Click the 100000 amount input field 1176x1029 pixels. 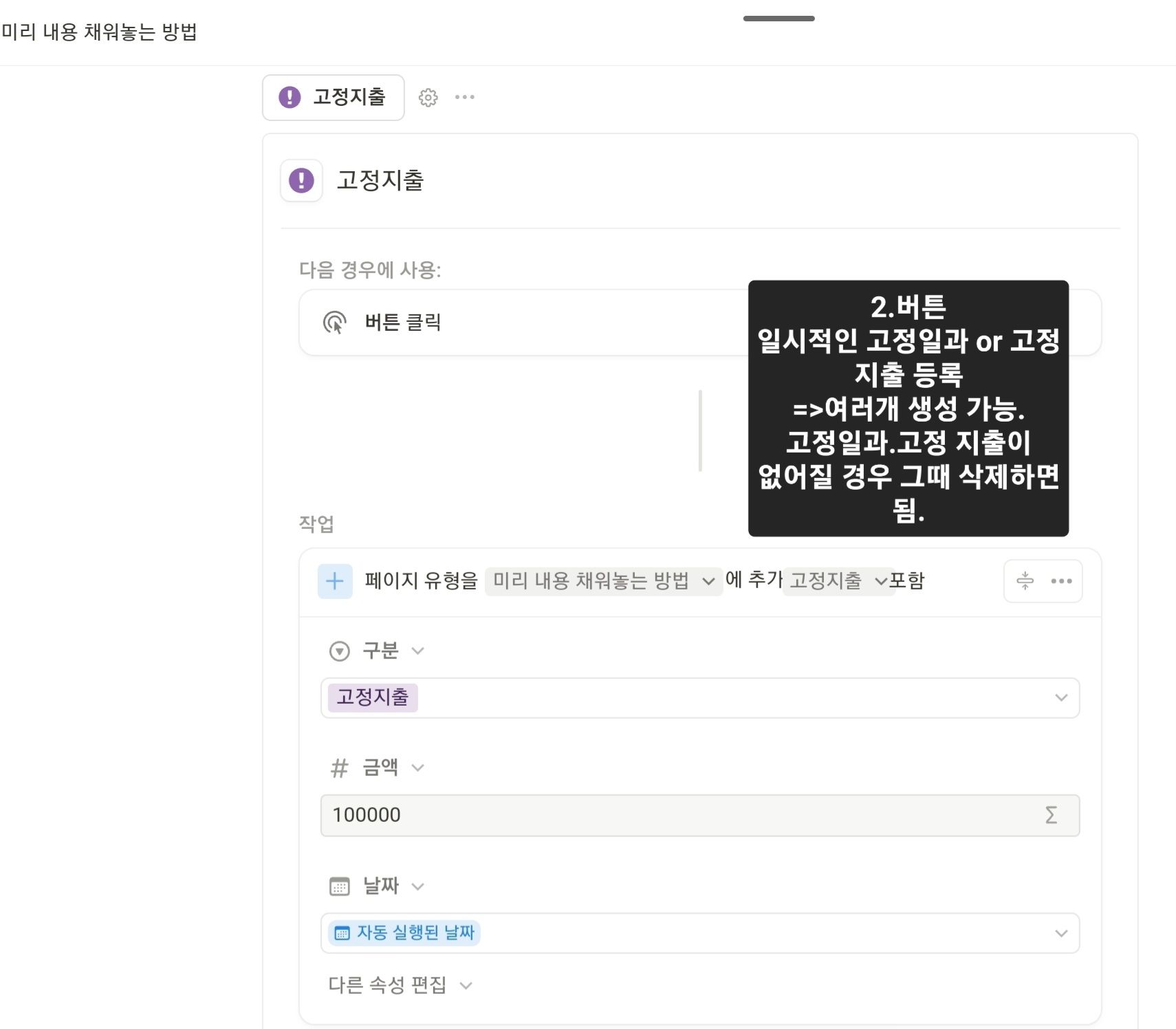click(700, 816)
